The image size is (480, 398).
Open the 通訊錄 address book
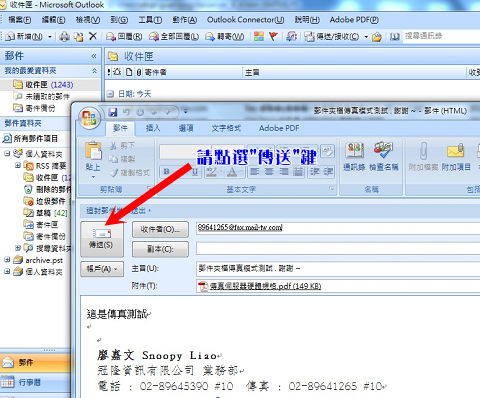[354, 156]
